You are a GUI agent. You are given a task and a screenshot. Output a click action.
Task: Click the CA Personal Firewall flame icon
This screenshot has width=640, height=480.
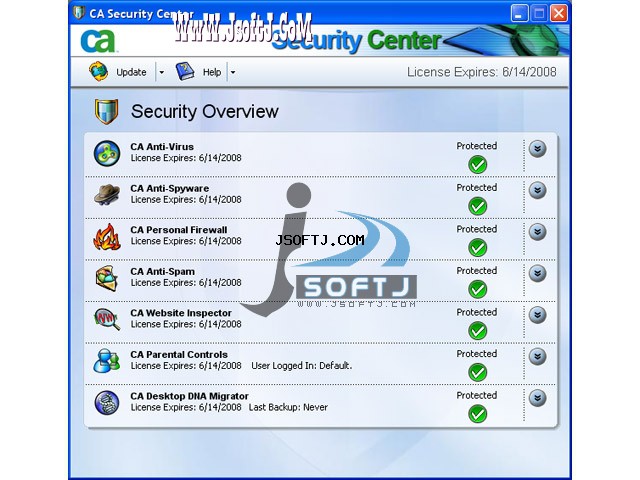pyautogui.click(x=107, y=236)
